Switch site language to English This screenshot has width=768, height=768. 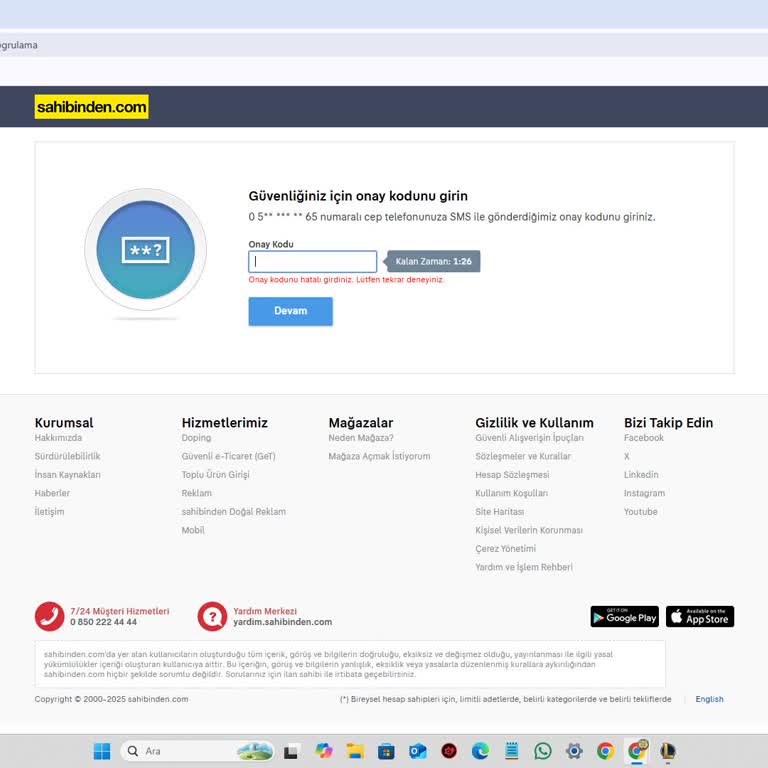pos(709,699)
